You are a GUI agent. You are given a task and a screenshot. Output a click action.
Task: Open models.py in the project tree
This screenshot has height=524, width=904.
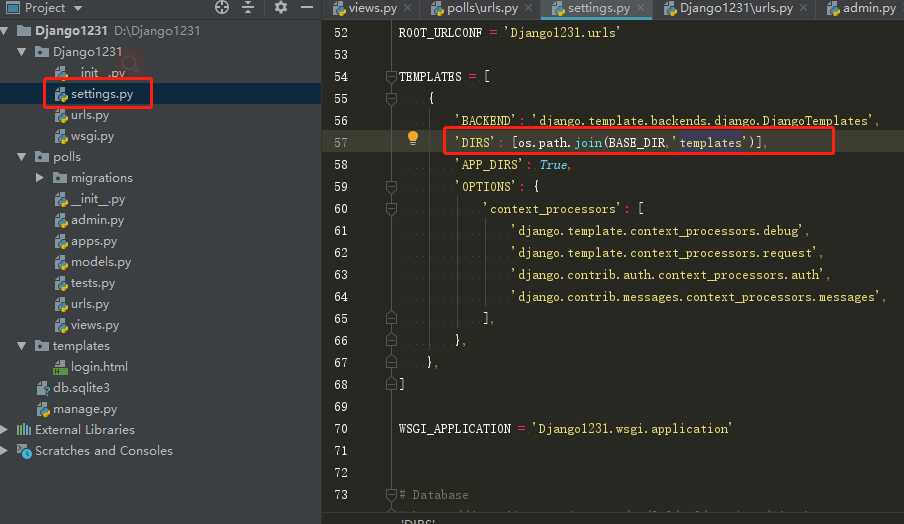click(100, 262)
